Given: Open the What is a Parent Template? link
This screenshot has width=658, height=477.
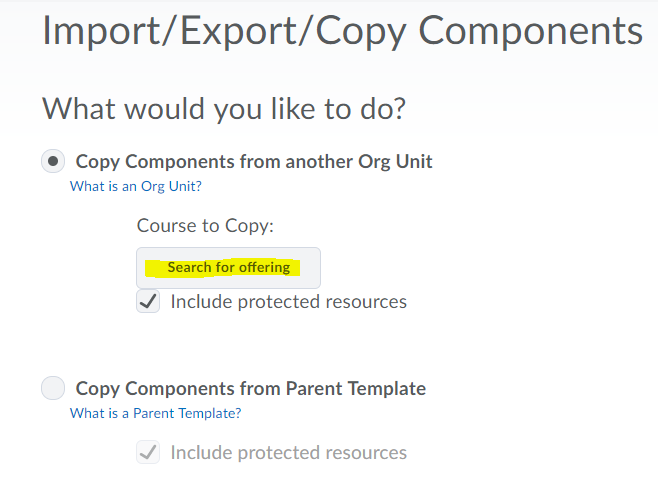Looking at the screenshot, I should tap(155, 413).
